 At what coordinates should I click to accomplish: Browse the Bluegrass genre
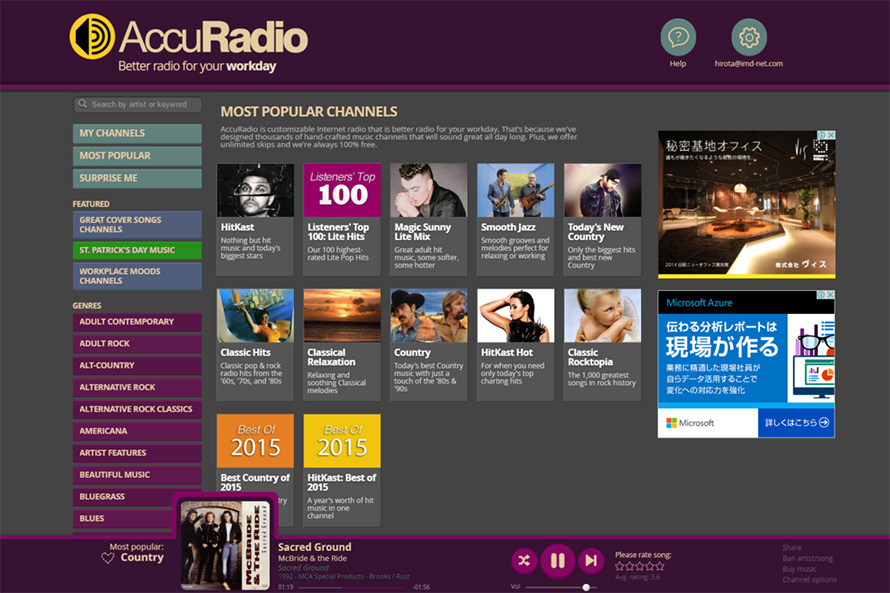[137, 497]
